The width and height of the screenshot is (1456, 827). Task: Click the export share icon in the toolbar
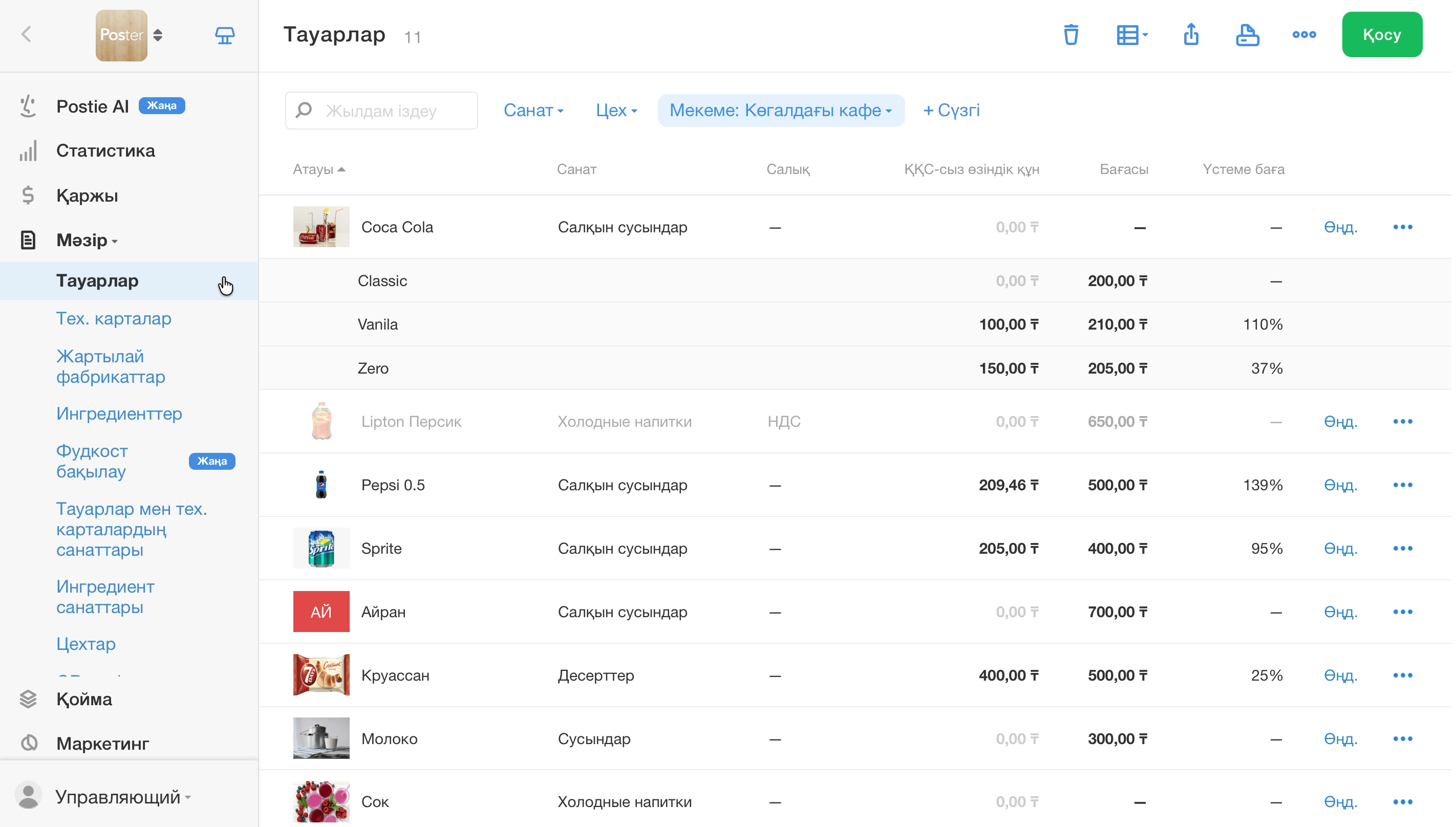(1191, 34)
